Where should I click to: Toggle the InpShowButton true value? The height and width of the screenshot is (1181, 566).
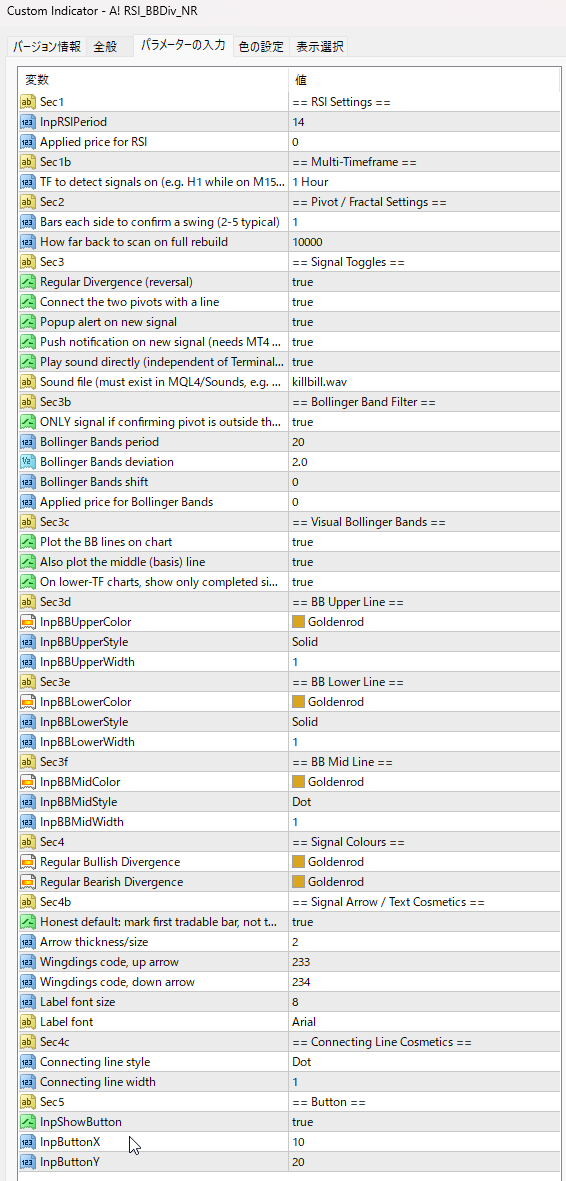pyautogui.click(x=424, y=1122)
